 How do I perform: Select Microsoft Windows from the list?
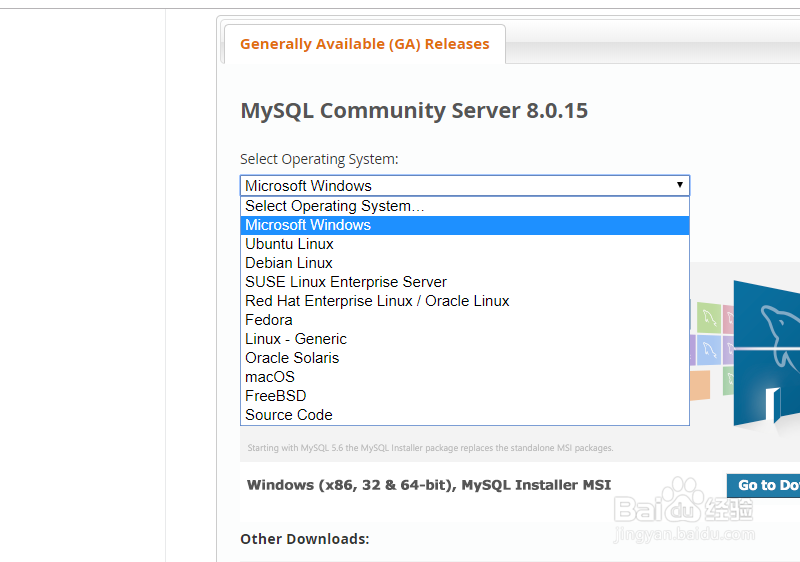[308, 225]
